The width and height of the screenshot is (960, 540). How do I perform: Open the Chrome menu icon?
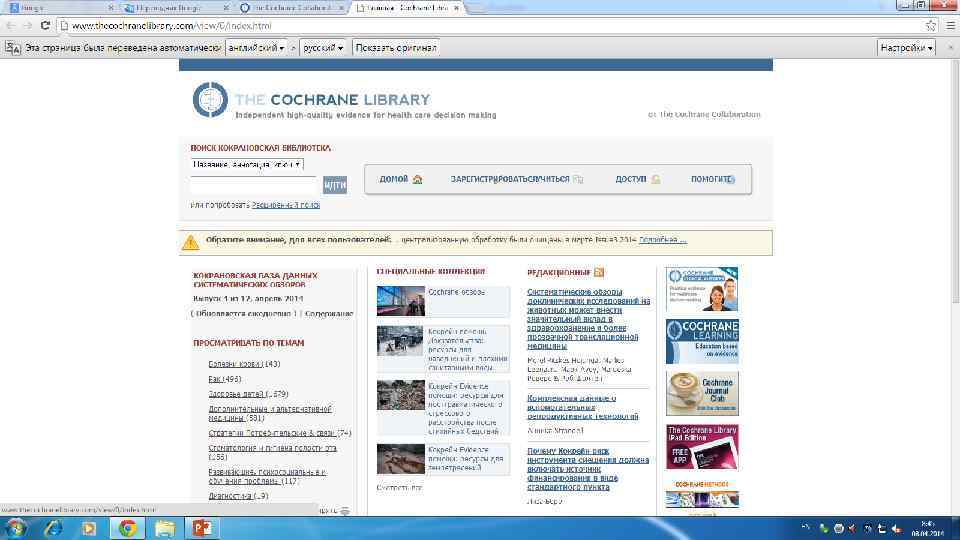[950, 26]
